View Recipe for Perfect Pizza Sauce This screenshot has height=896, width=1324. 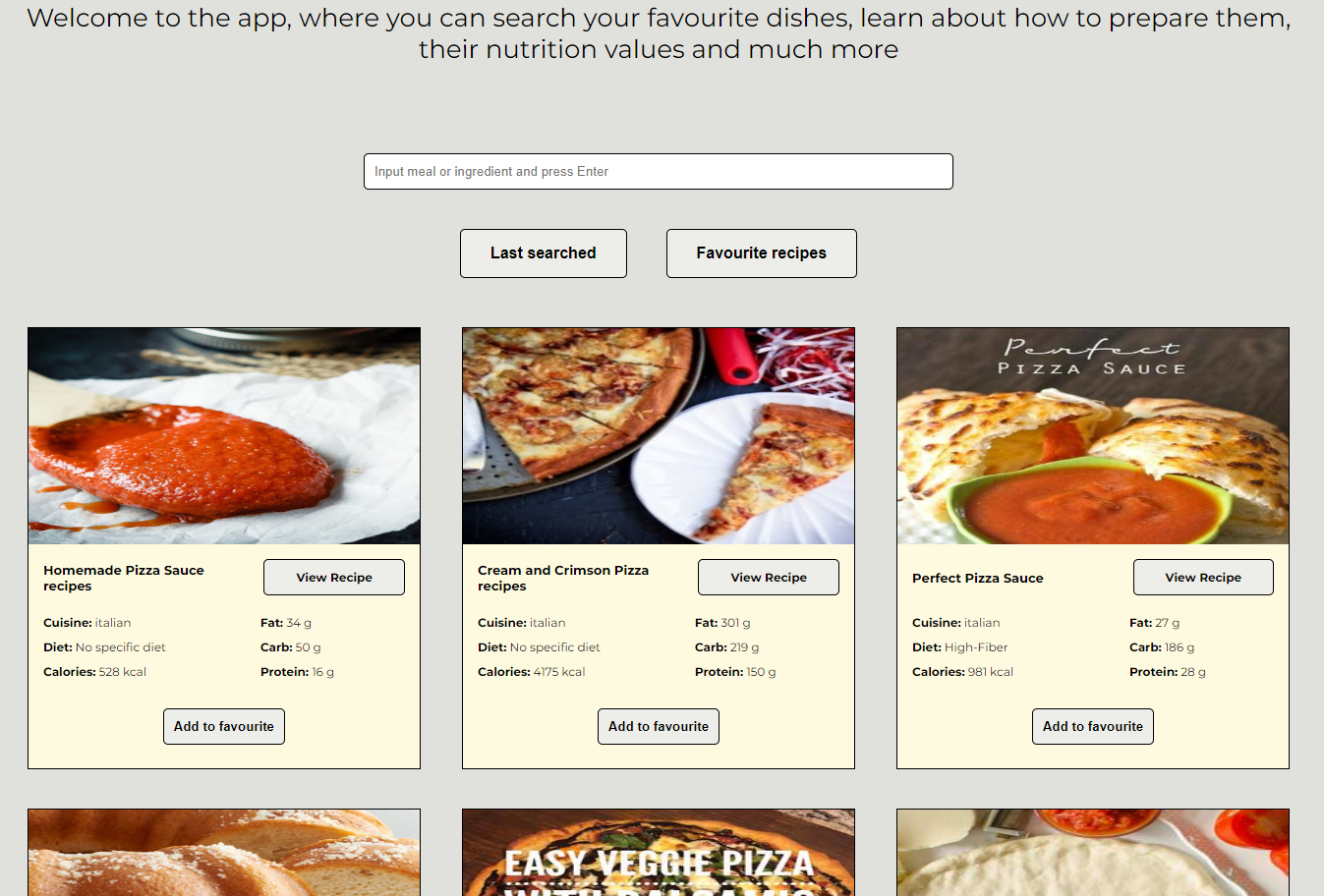pos(1202,577)
